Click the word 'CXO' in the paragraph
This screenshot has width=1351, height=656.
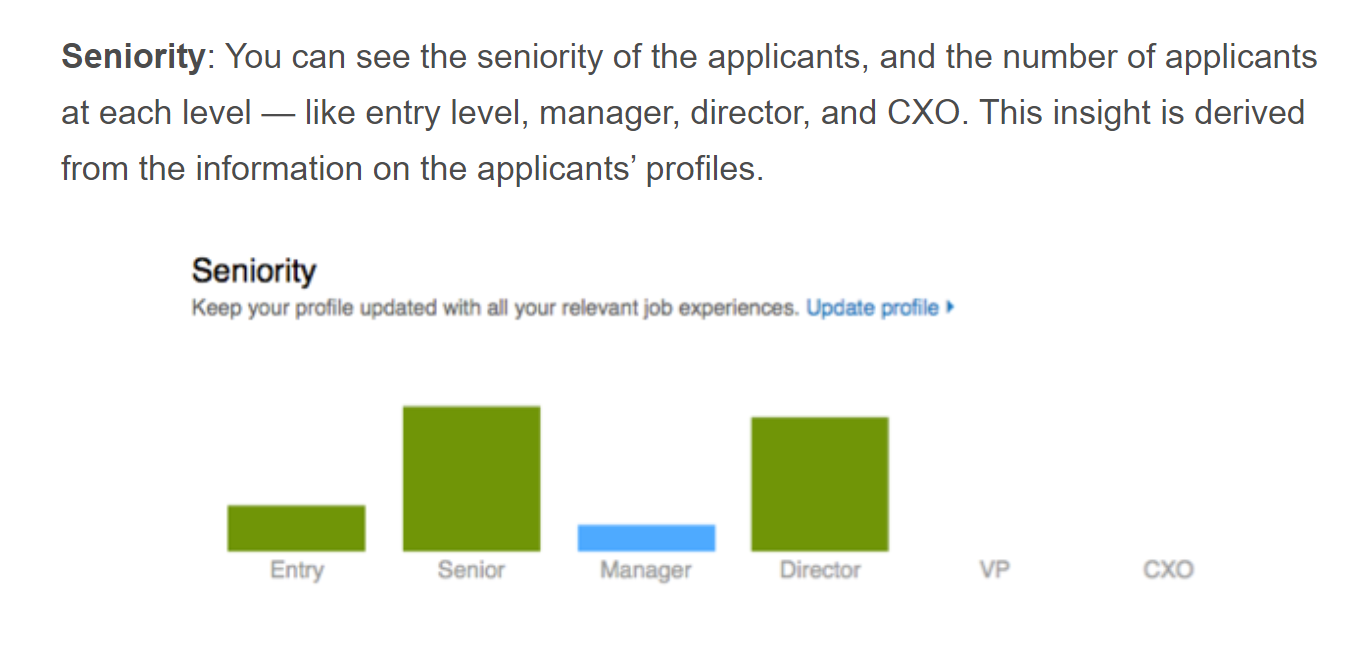pyautogui.click(x=925, y=112)
